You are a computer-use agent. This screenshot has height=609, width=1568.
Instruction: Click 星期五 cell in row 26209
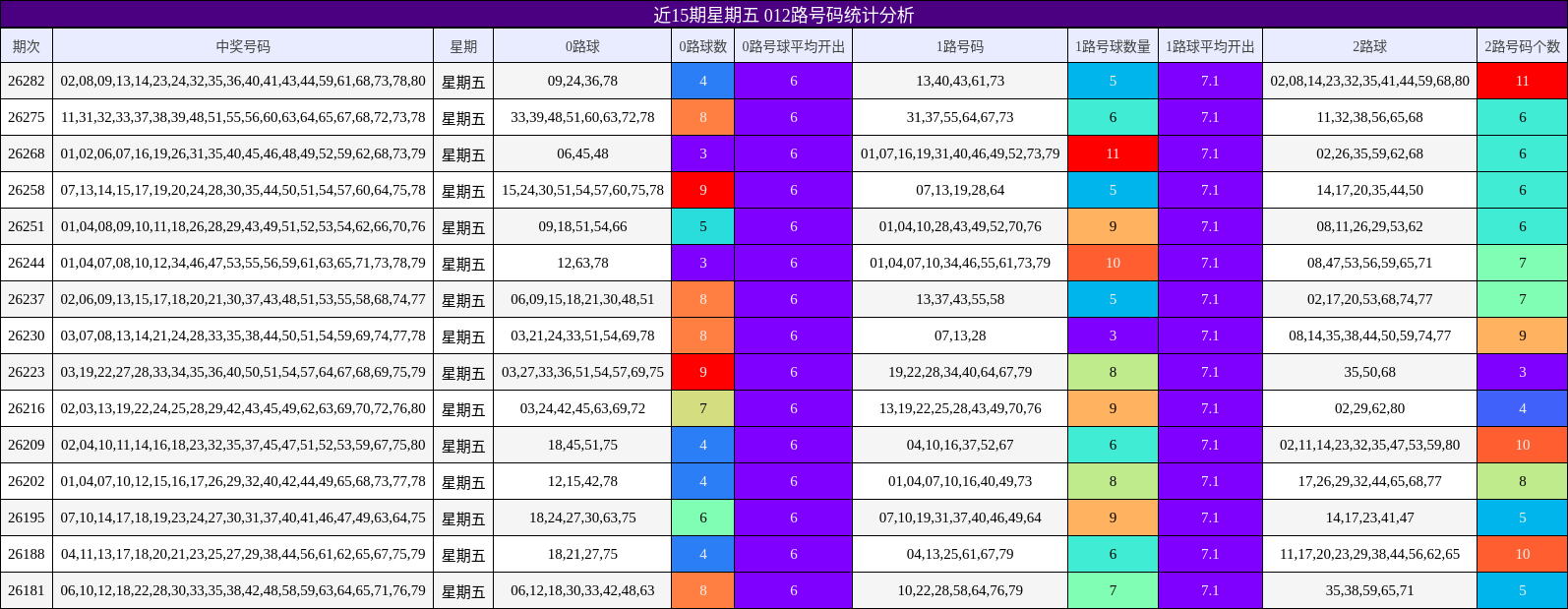(463, 445)
